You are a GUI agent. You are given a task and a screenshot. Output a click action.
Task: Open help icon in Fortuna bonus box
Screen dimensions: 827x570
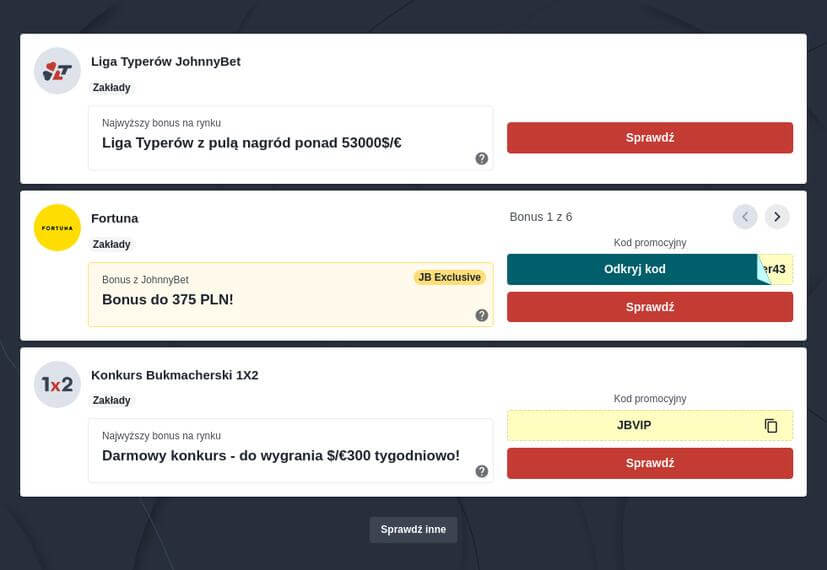click(x=481, y=315)
